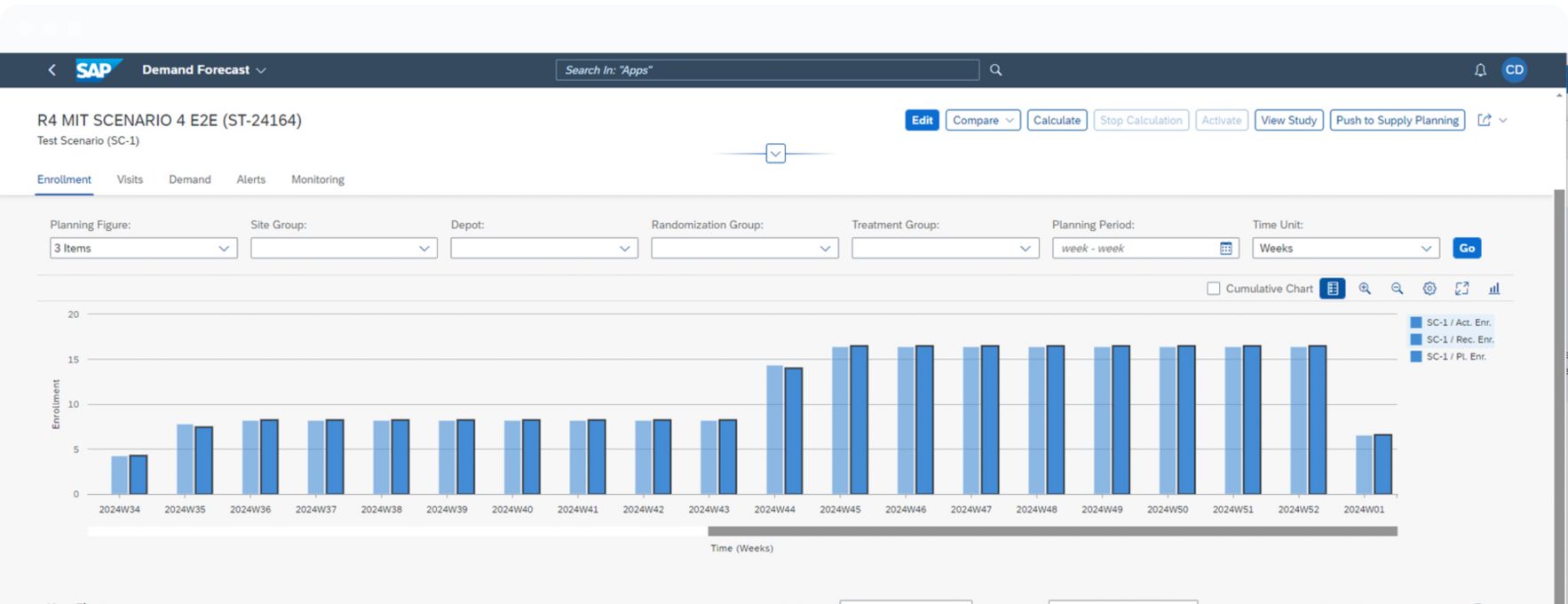Image resolution: width=1568 pixels, height=604 pixels.
Task: Open chart settings gear
Action: click(1429, 289)
